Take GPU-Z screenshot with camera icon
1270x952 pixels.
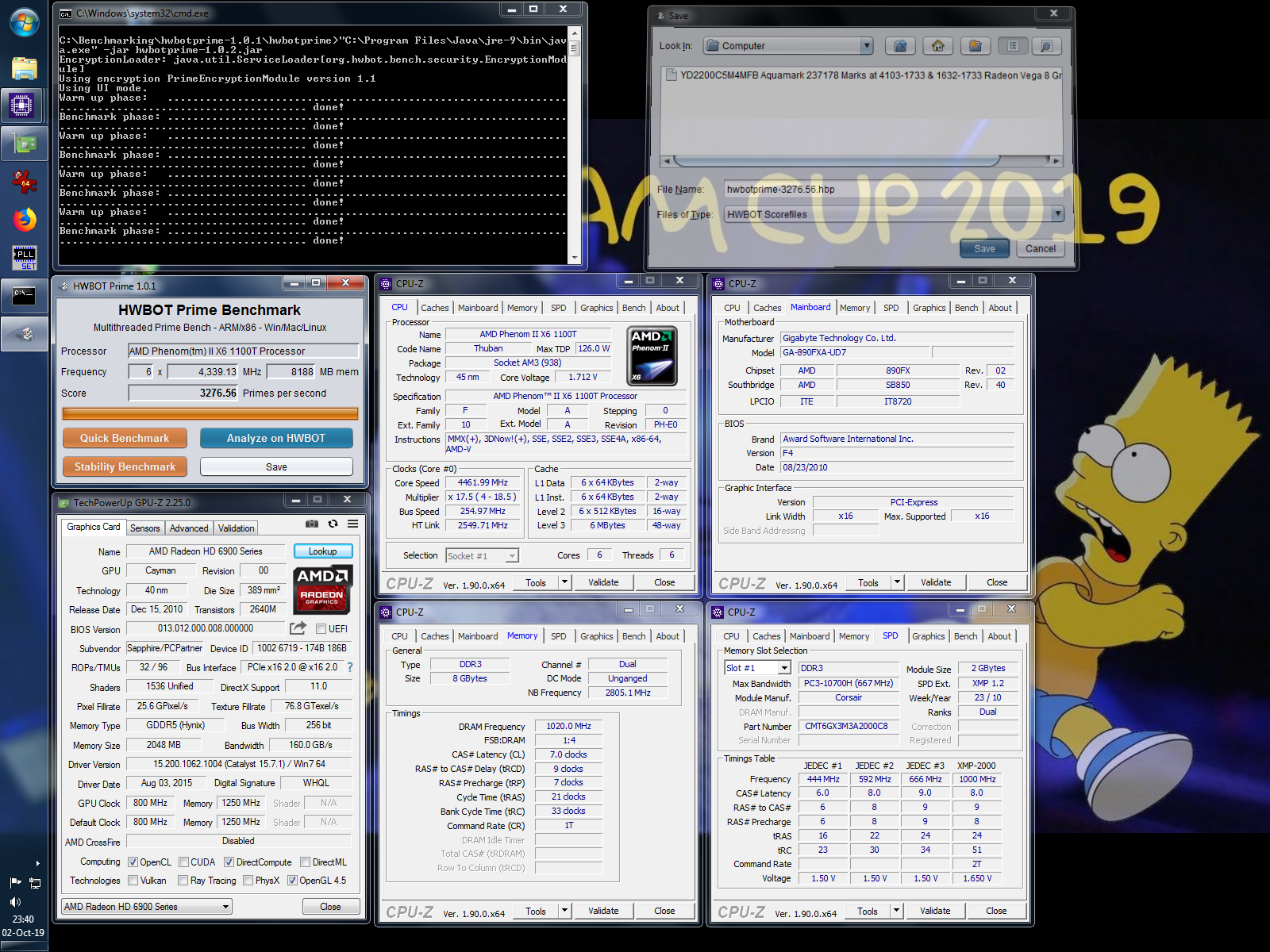pos(312,524)
